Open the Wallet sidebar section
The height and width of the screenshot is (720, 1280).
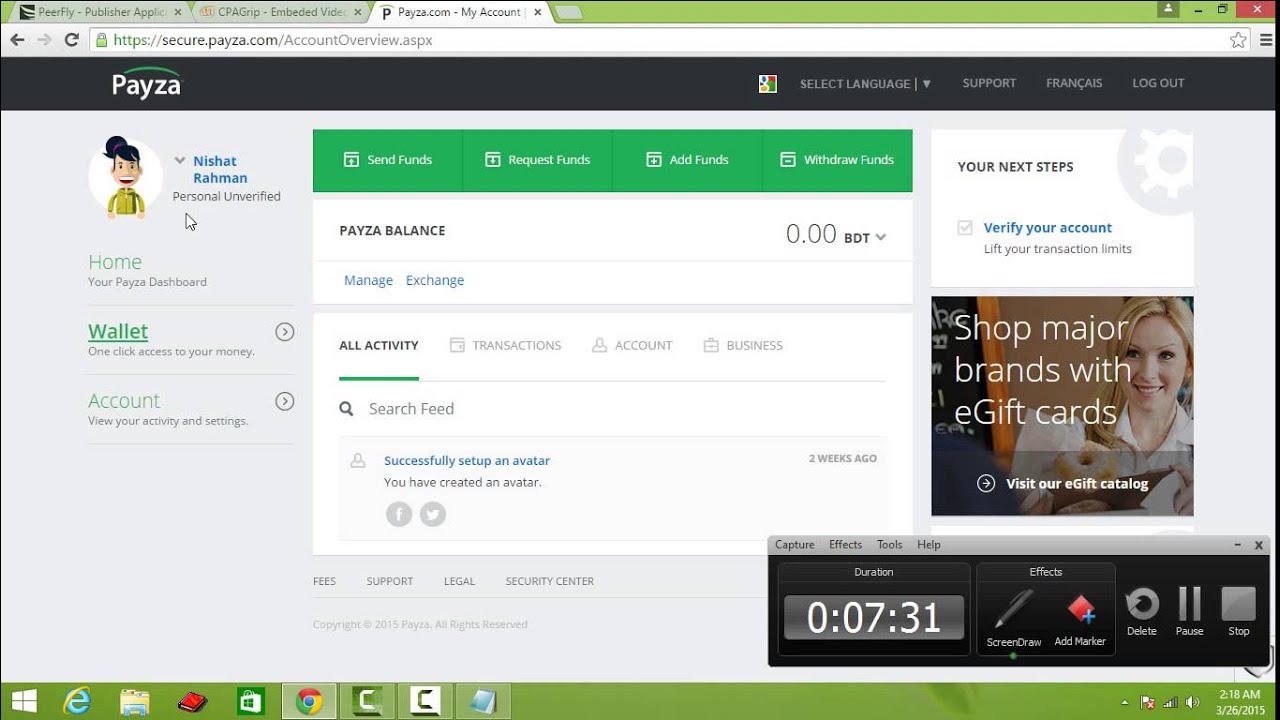(x=118, y=331)
